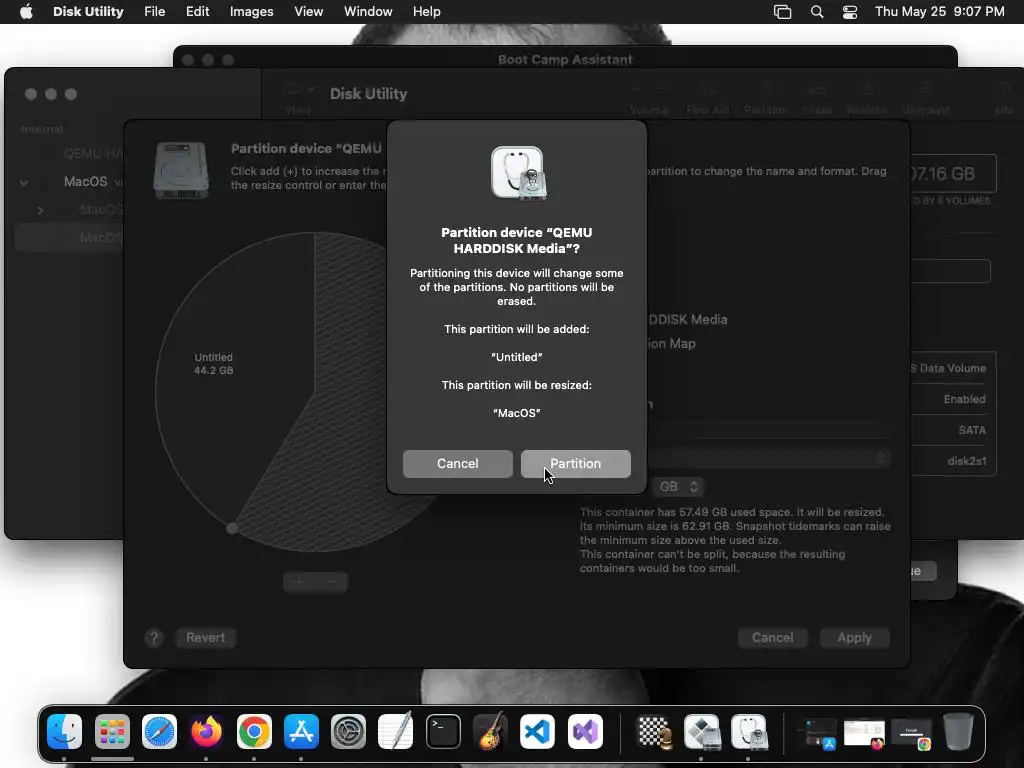Image resolution: width=1024 pixels, height=768 pixels.
Task: Restore the minimized App Store window thumbnail
Action: [x=818, y=734]
